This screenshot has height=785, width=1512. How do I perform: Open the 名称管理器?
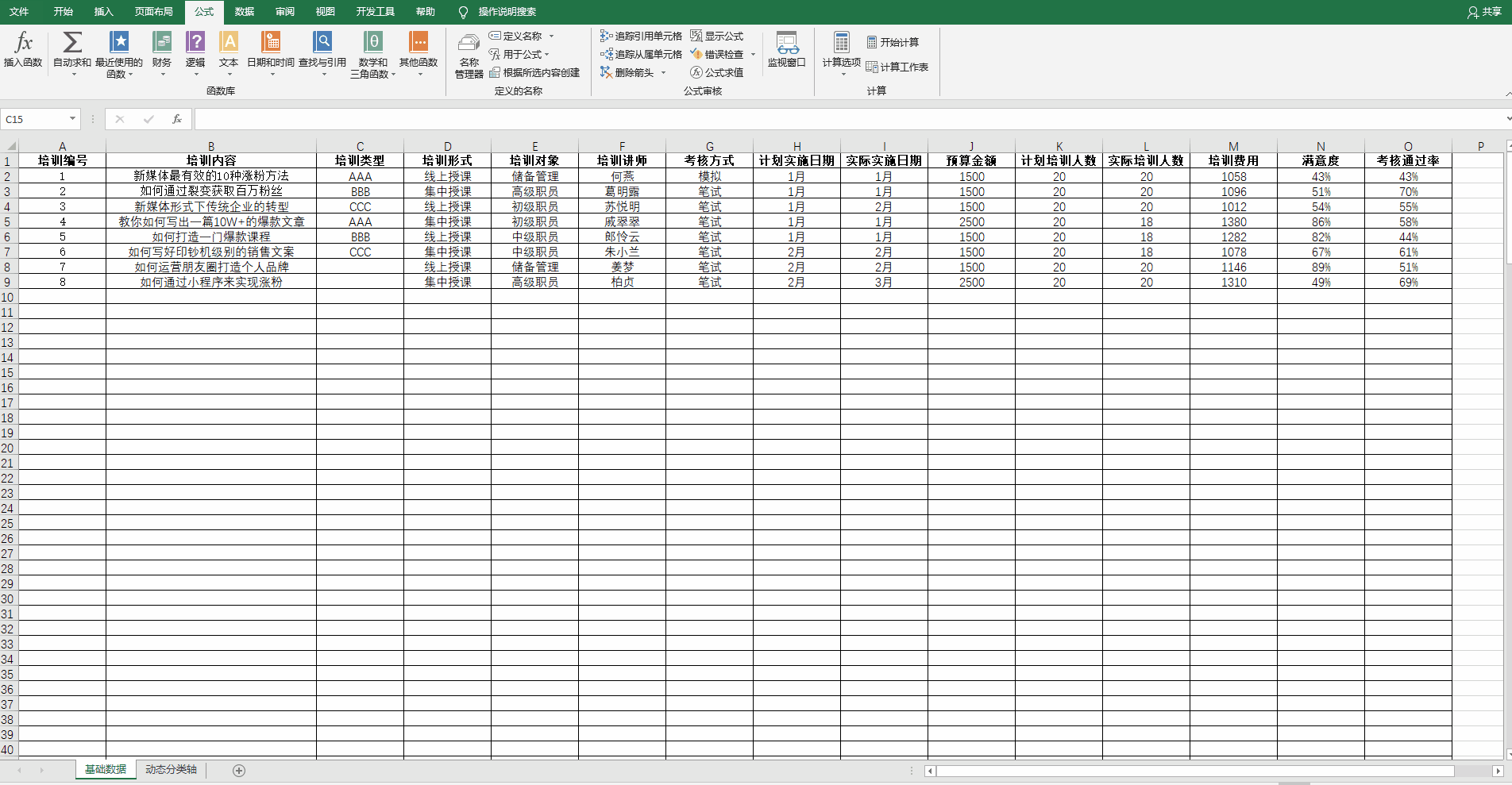tap(469, 56)
